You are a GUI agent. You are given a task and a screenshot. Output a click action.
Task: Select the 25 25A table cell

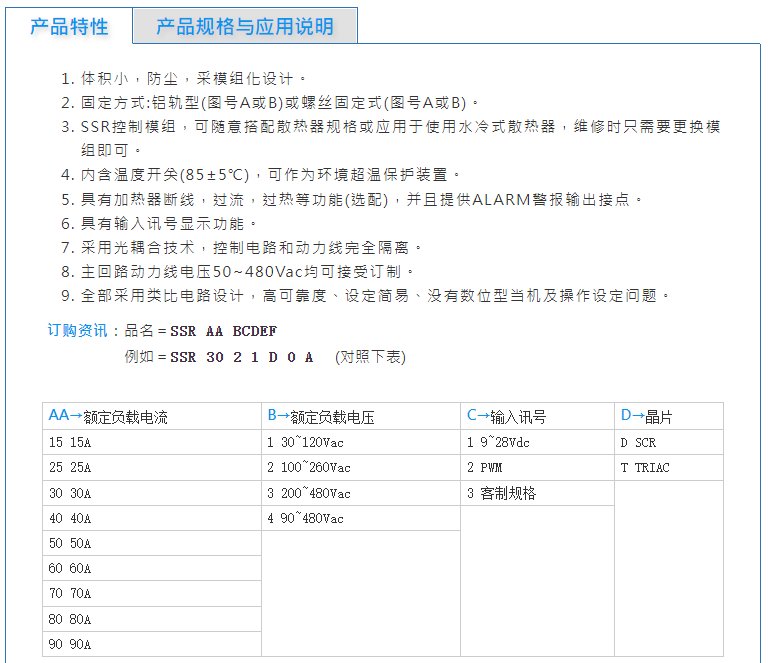pyautogui.click(x=152, y=468)
